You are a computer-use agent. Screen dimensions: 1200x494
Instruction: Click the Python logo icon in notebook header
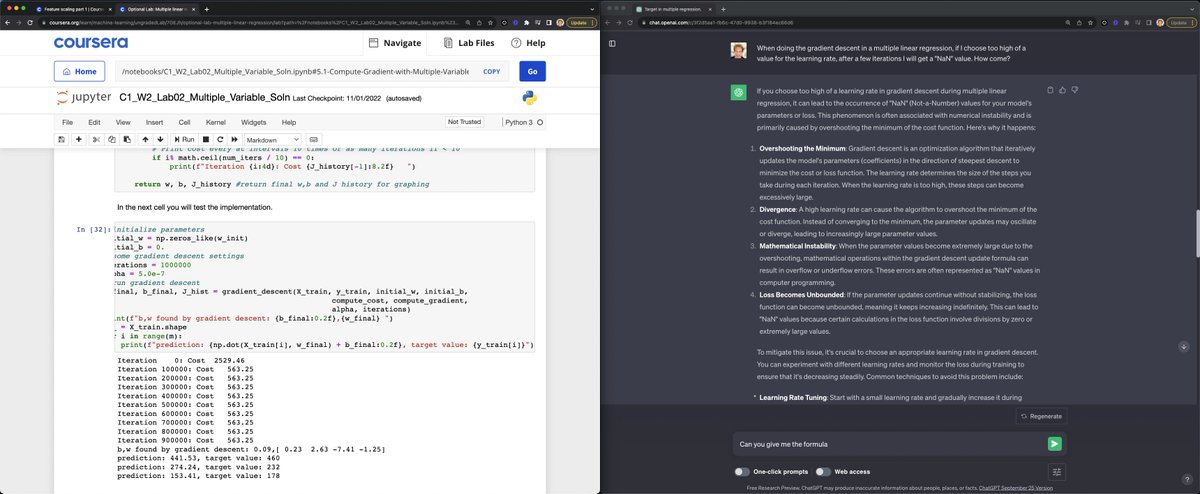pos(530,98)
